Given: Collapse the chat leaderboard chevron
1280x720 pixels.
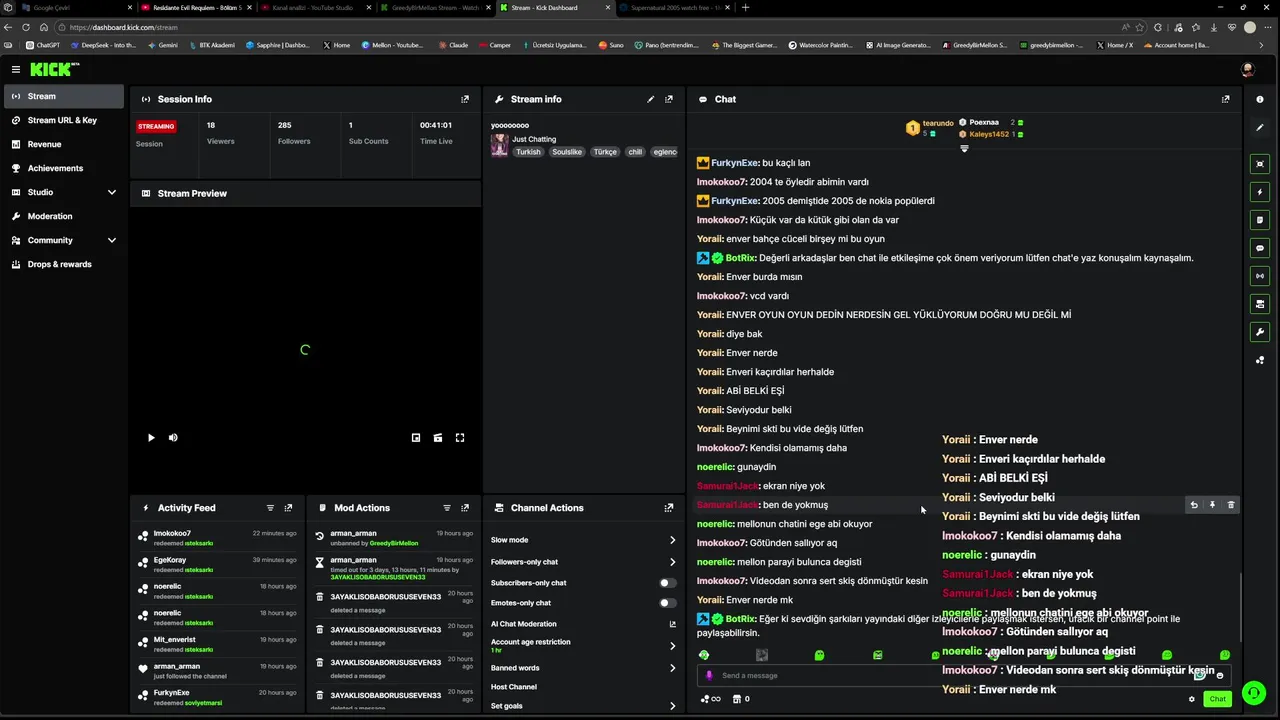Looking at the screenshot, I should pos(964,149).
